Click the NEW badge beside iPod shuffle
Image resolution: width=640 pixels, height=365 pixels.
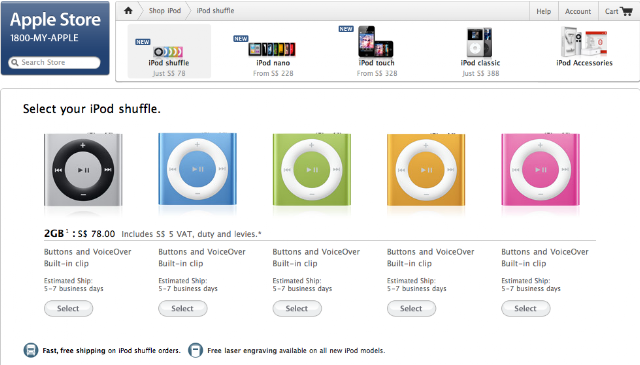point(142,42)
